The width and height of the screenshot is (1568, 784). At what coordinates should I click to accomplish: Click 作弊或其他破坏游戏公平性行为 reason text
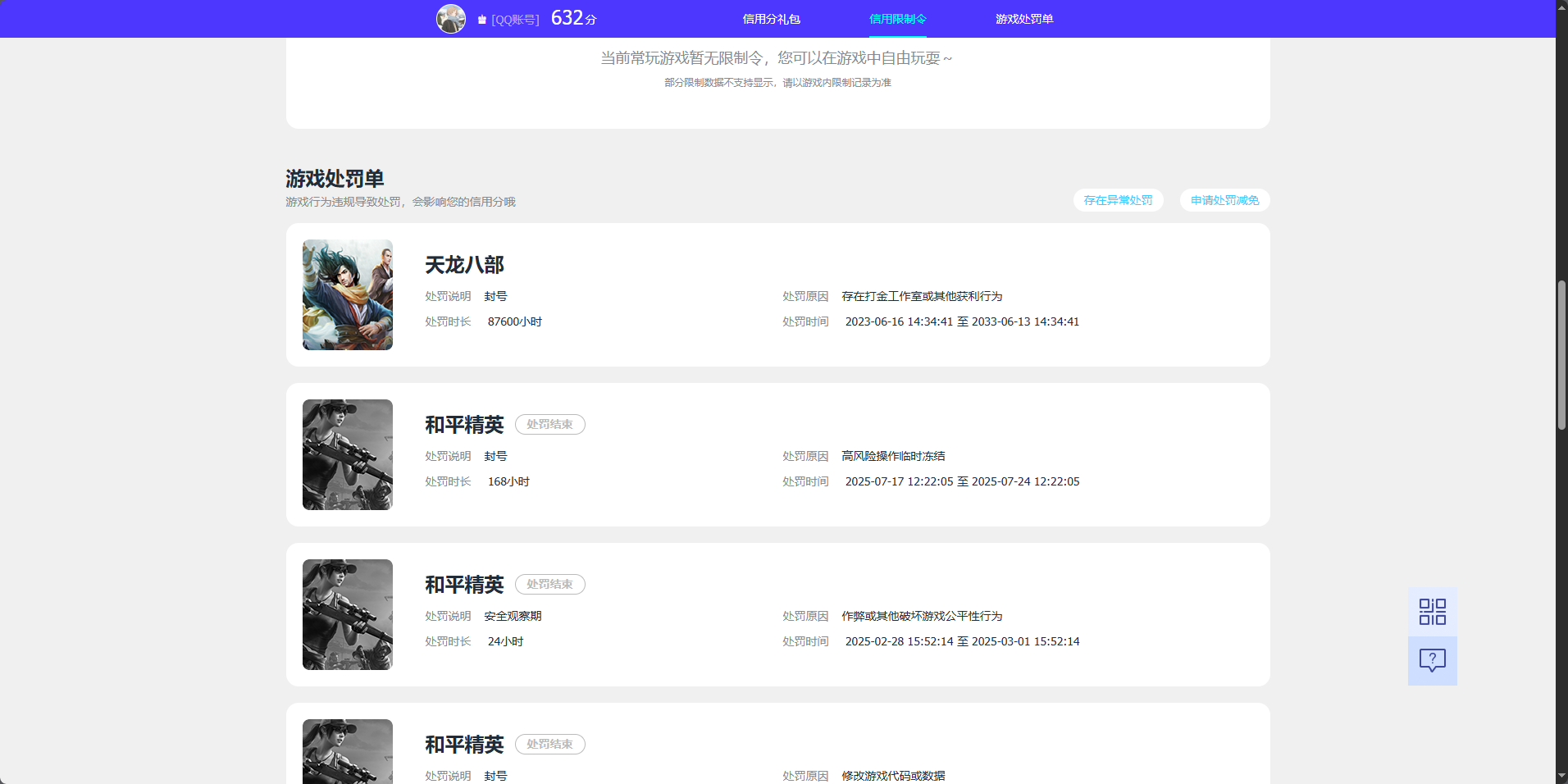tap(922, 616)
